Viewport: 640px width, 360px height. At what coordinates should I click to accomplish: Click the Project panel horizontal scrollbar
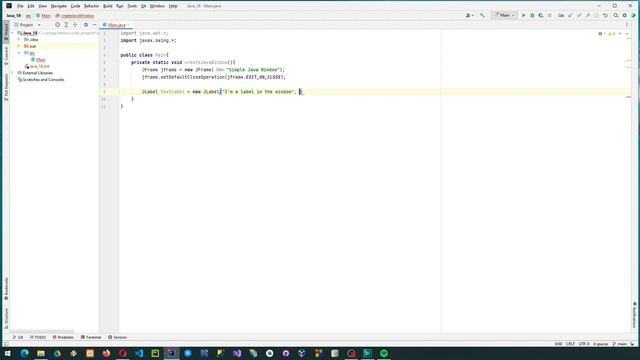tap(42, 331)
